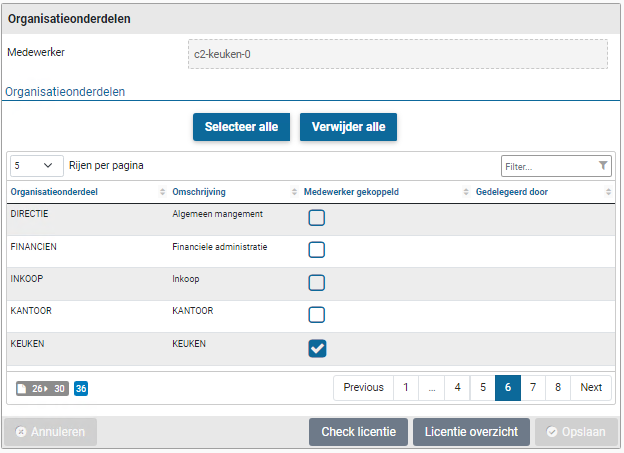Click the page range indicator 26-30

point(42,388)
